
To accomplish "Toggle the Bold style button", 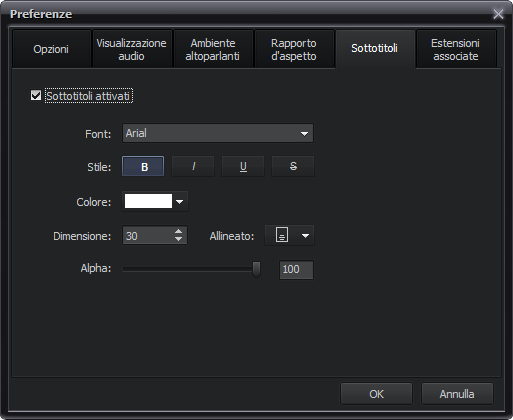I will pyautogui.click(x=143, y=166).
